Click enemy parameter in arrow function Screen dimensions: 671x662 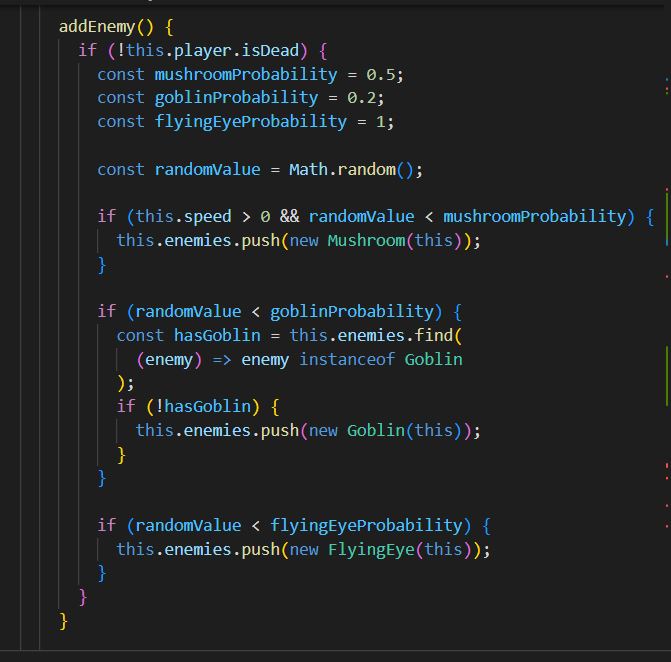pyautogui.click(x=169, y=360)
